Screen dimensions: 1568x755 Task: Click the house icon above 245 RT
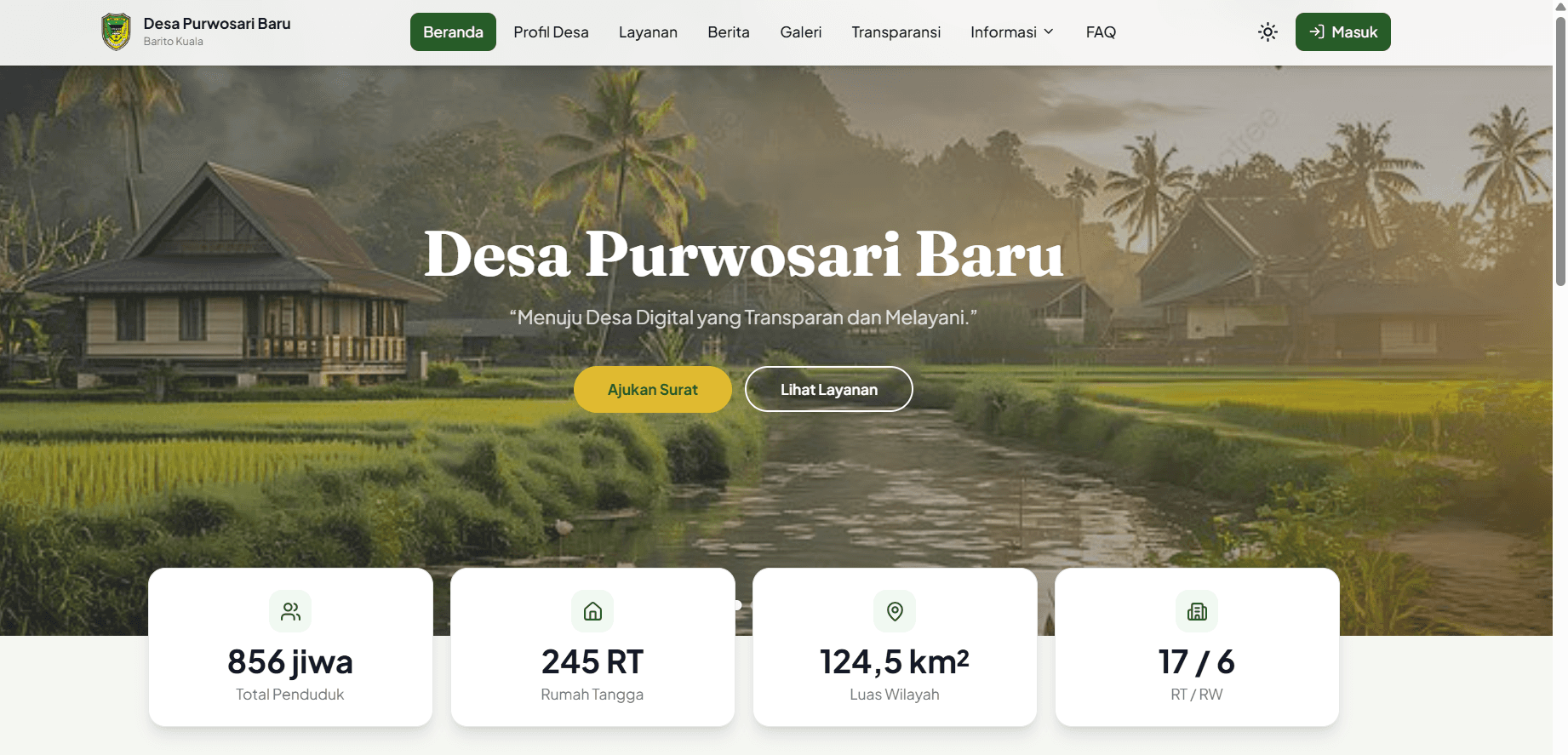(x=592, y=611)
